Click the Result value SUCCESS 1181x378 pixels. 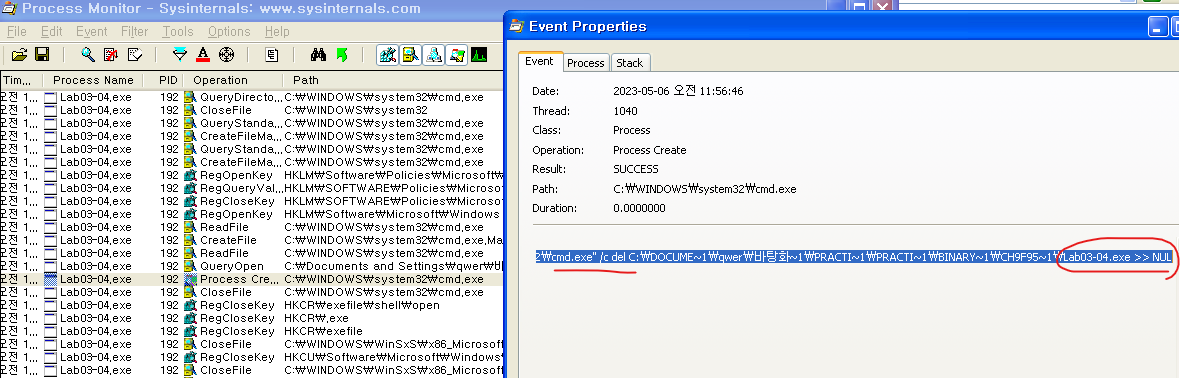(x=636, y=169)
